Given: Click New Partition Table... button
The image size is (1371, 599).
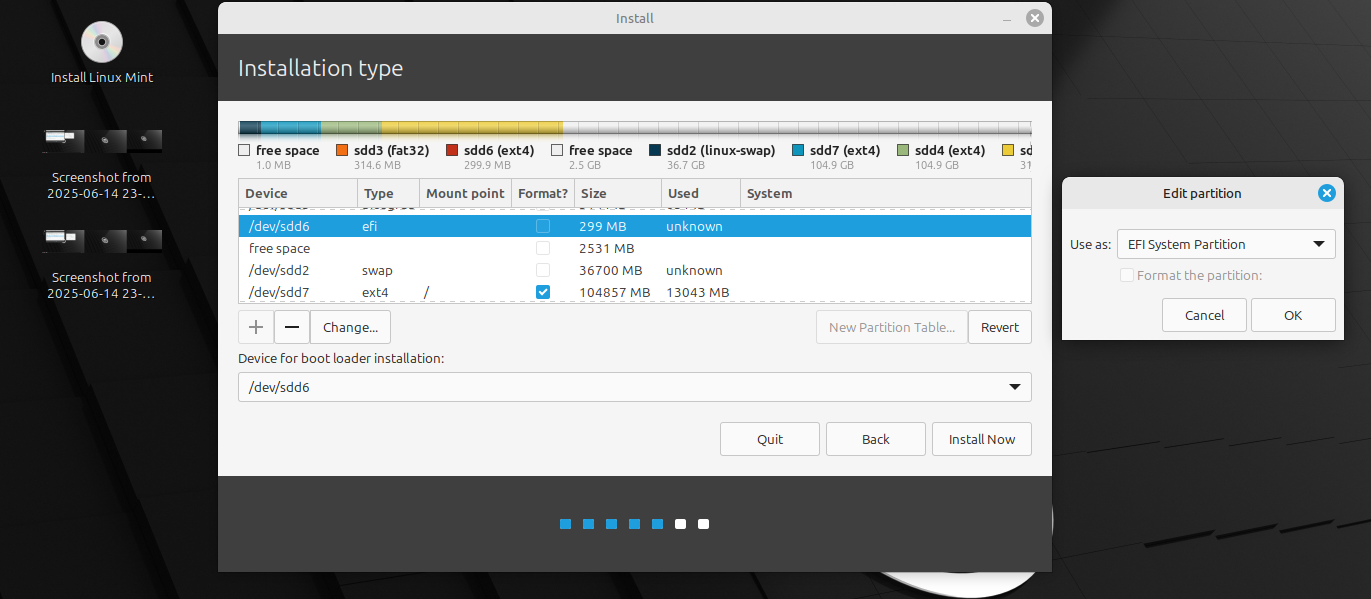Looking at the screenshot, I should pyautogui.click(x=892, y=327).
